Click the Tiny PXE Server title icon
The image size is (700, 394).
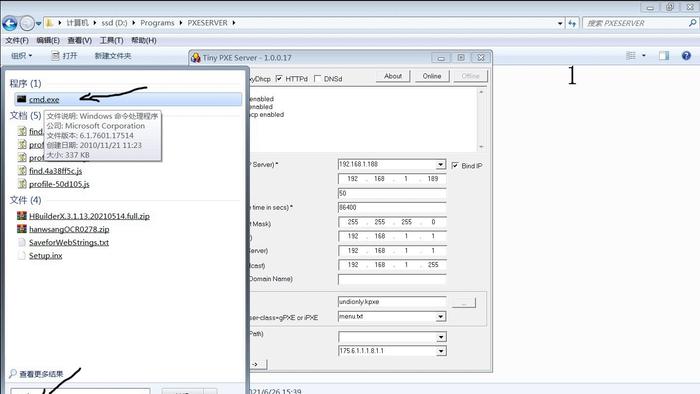196,58
